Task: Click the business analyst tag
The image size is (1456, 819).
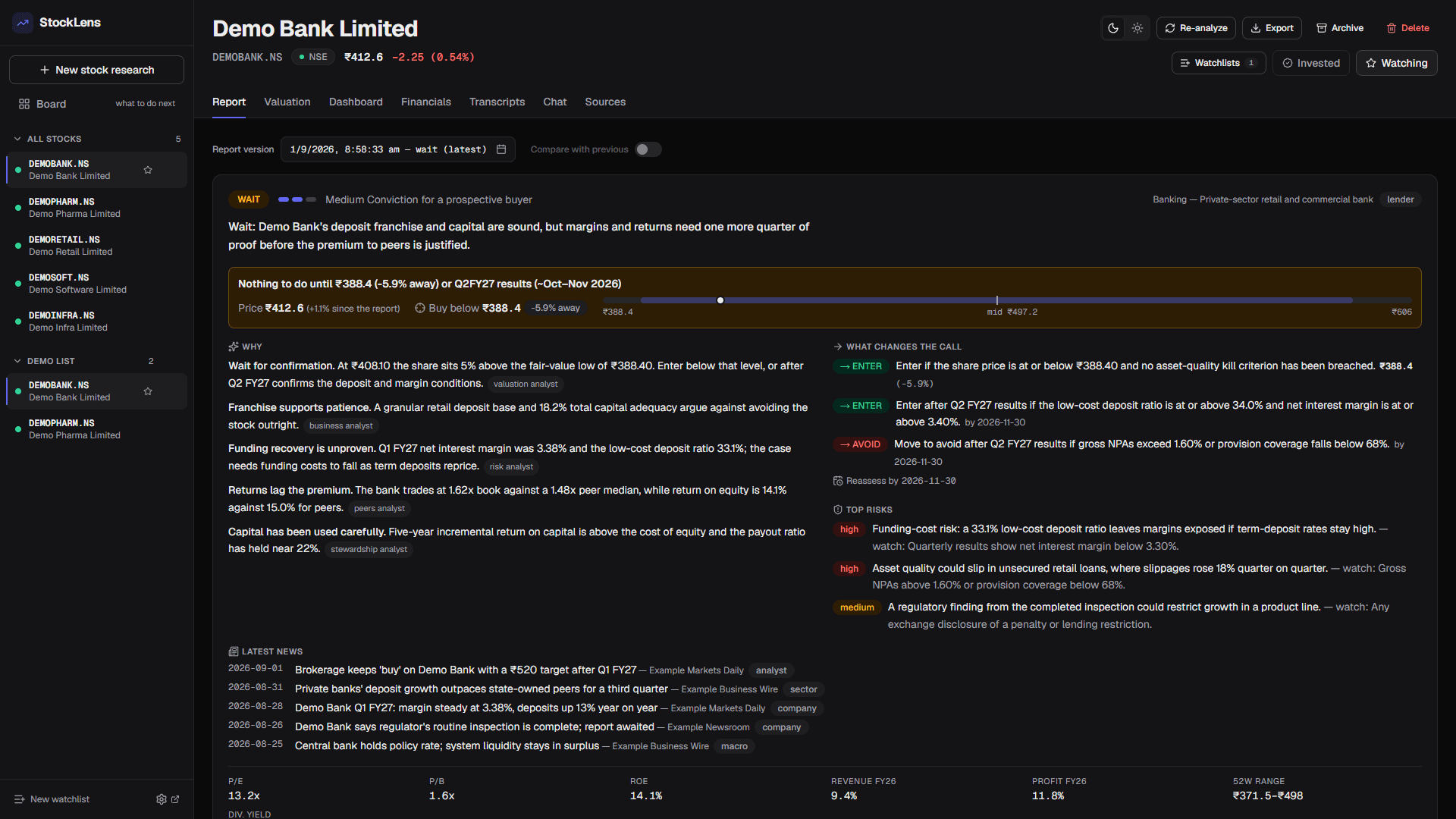Action: pos(340,425)
